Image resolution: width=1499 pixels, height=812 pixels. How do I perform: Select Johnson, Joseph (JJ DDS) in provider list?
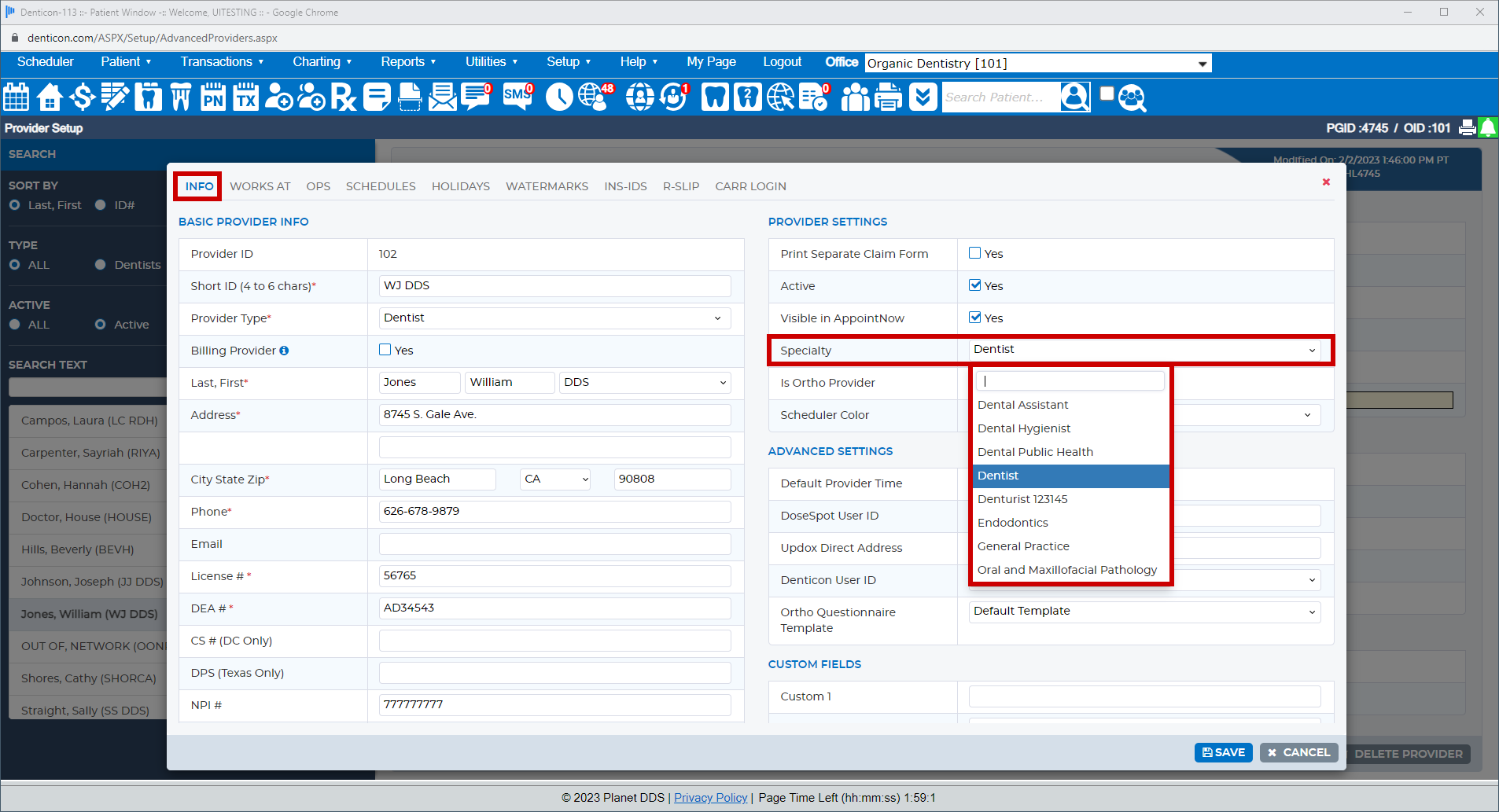point(92,582)
